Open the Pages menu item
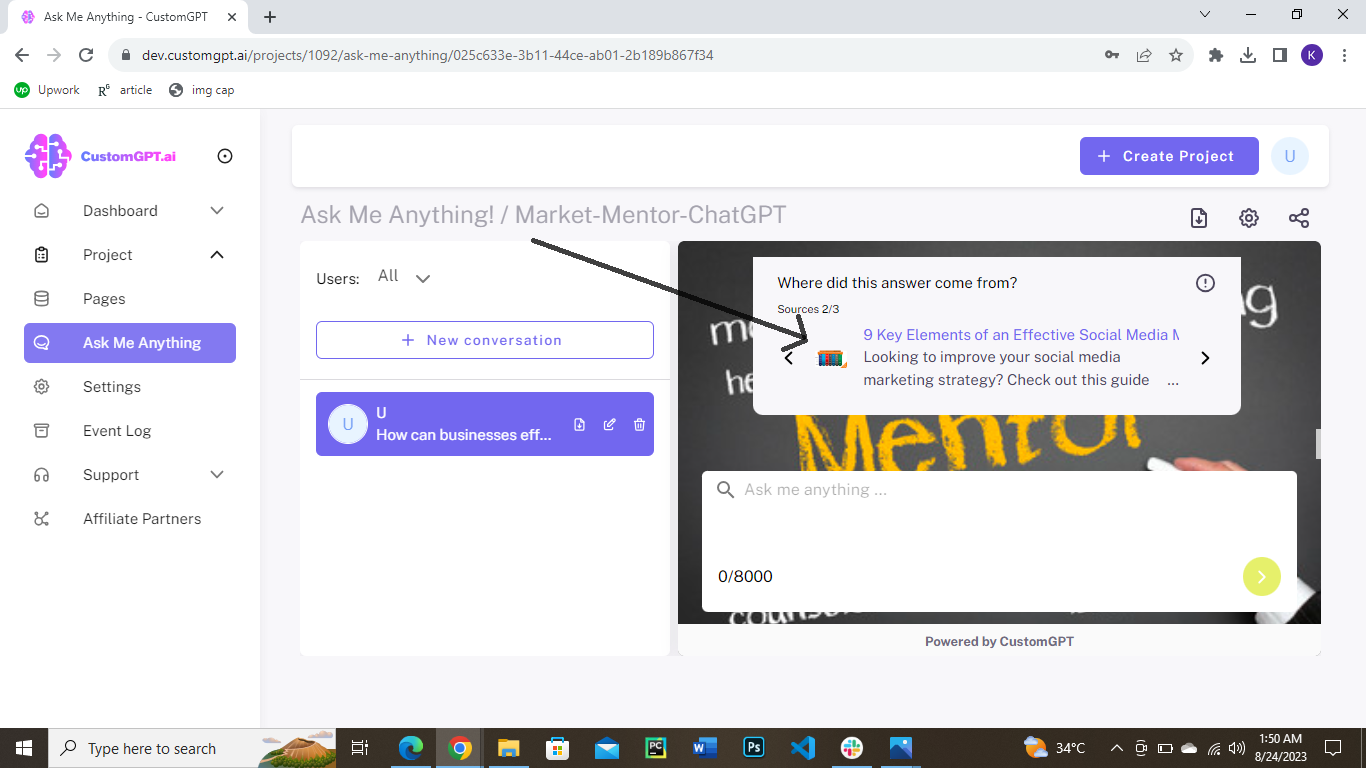The width and height of the screenshot is (1366, 768). [x=104, y=299]
